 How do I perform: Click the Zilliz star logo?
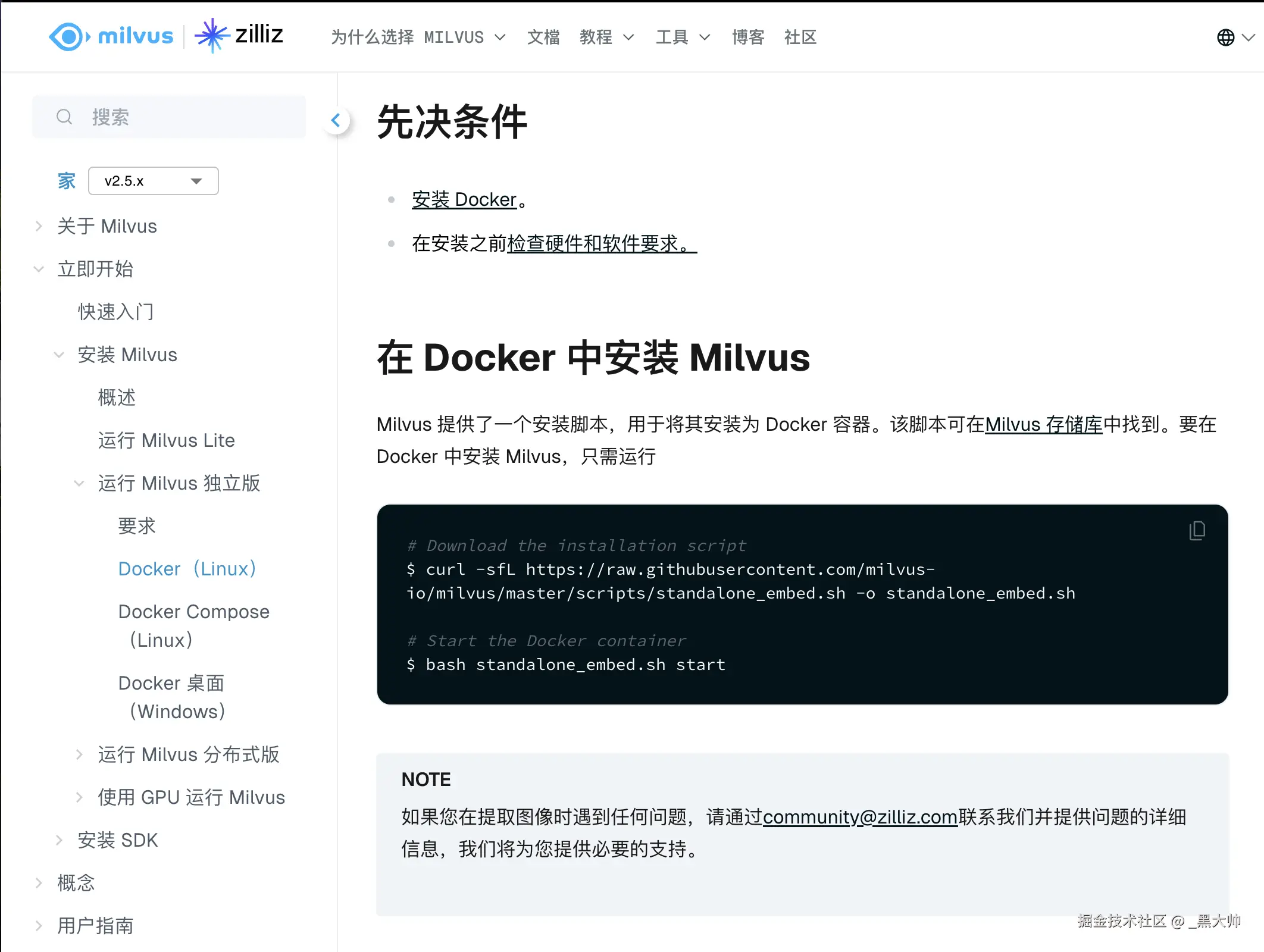click(212, 36)
